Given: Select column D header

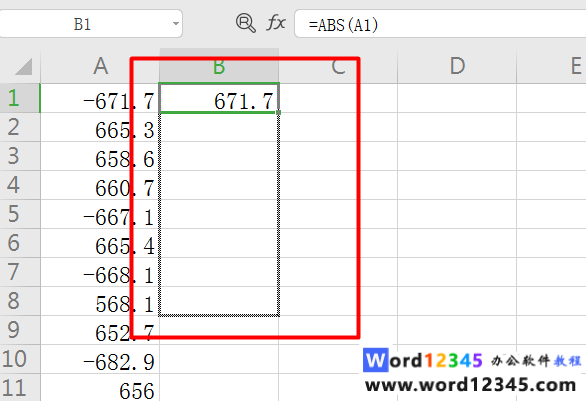Looking at the screenshot, I should 457,66.
